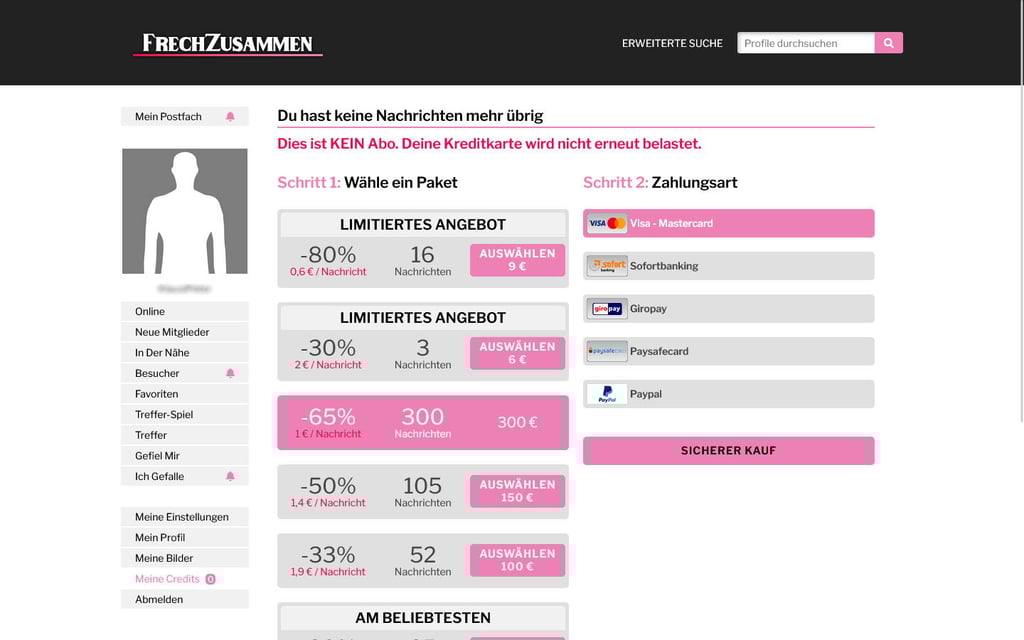Click the Sofortbanking logo icon
1024x640 pixels.
point(607,266)
